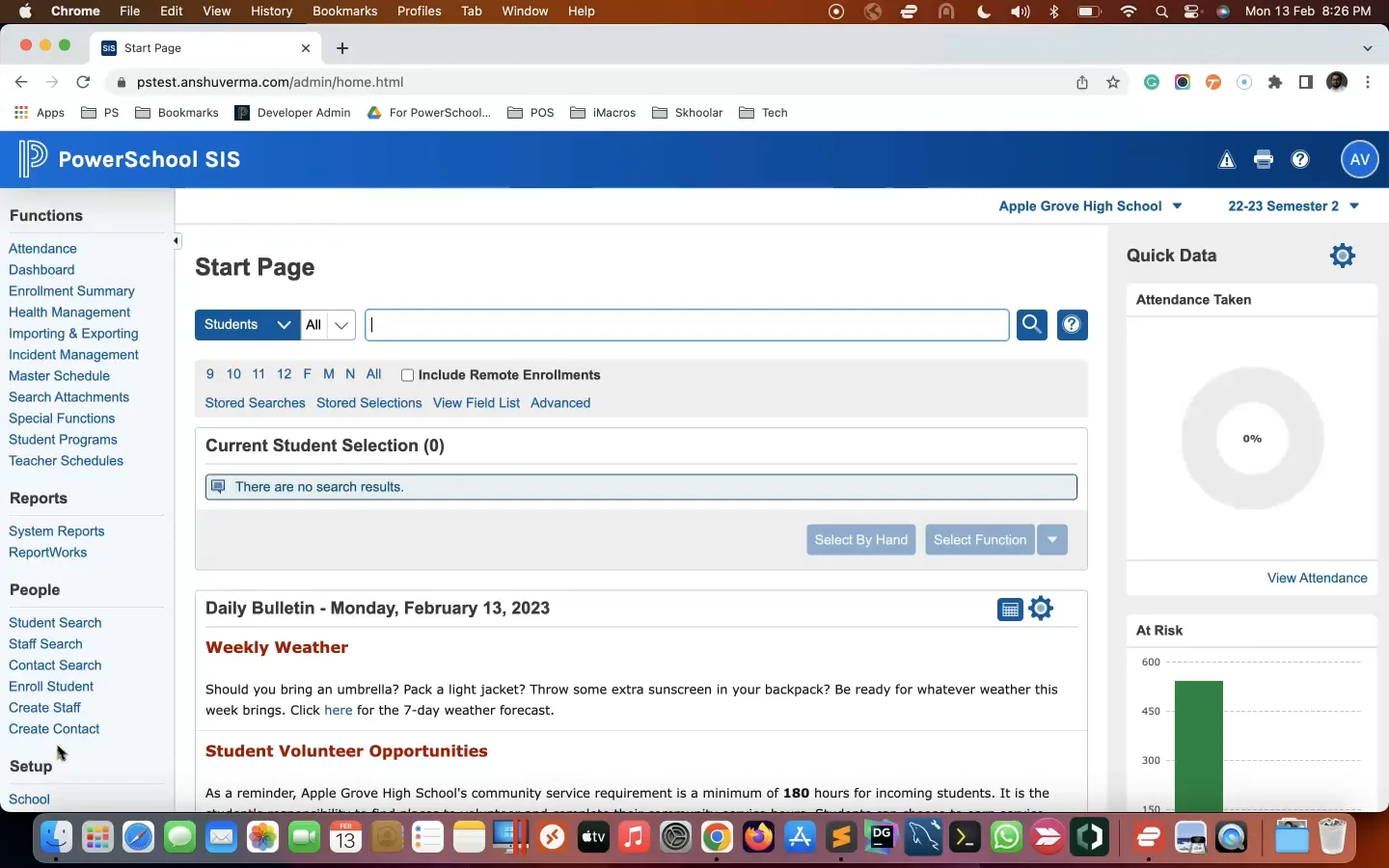The width and height of the screenshot is (1389, 868).
Task: Open Daily Bulletin settings gear
Action: [x=1041, y=609]
